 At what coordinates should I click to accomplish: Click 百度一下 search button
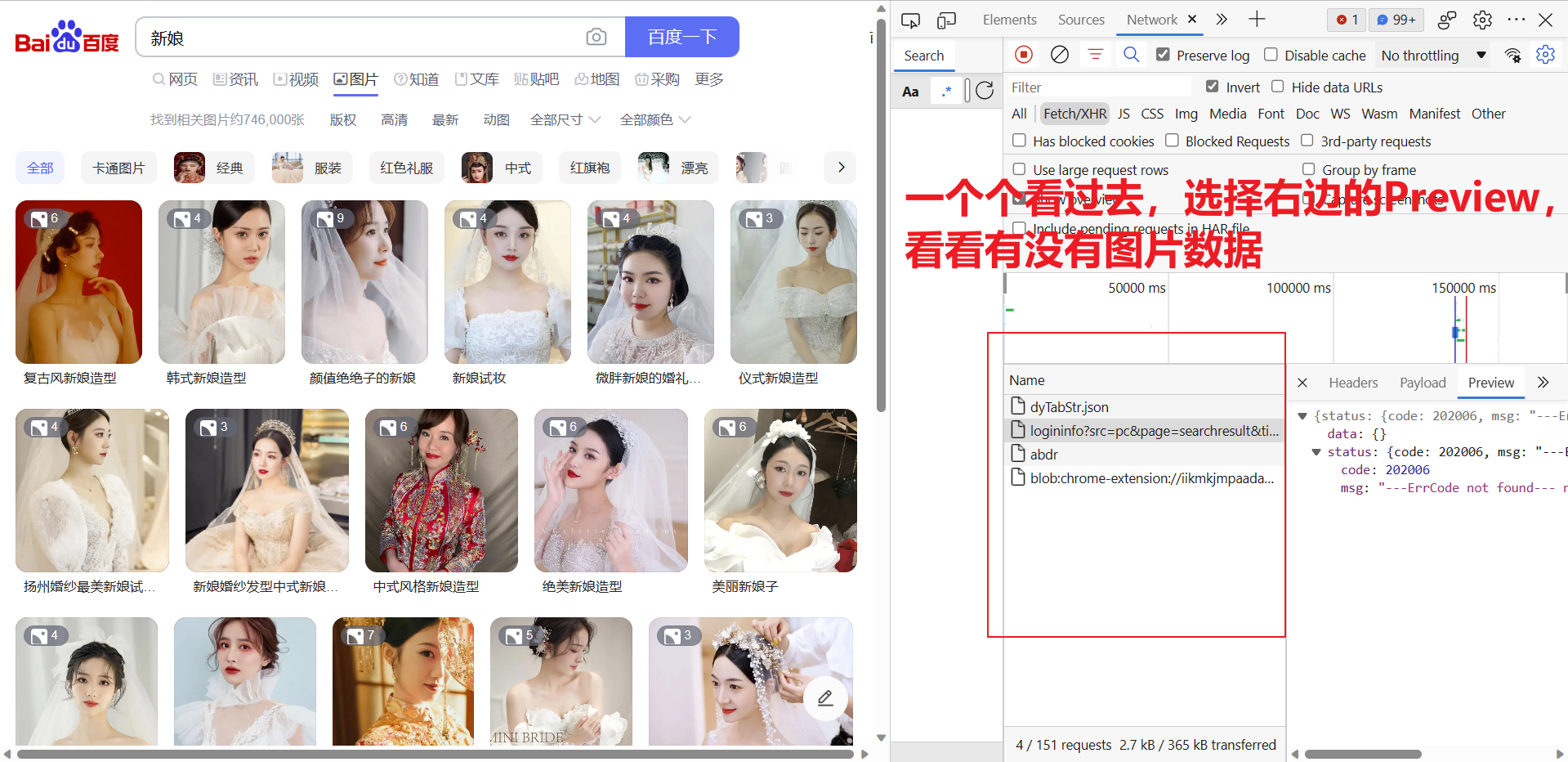click(x=682, y=37)
